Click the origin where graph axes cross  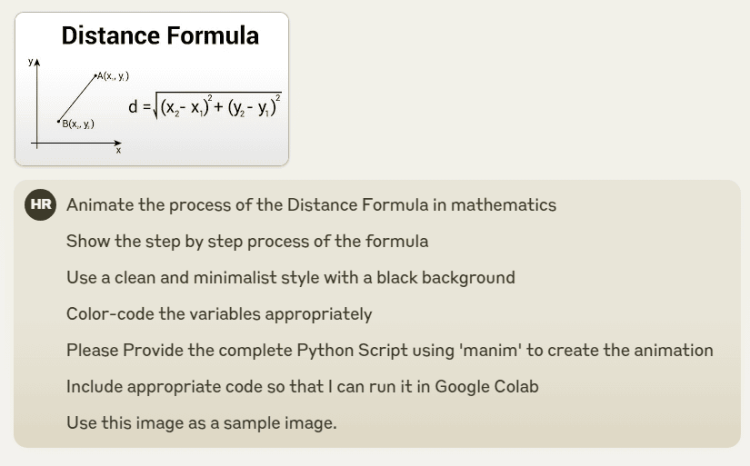pos(37,143)
